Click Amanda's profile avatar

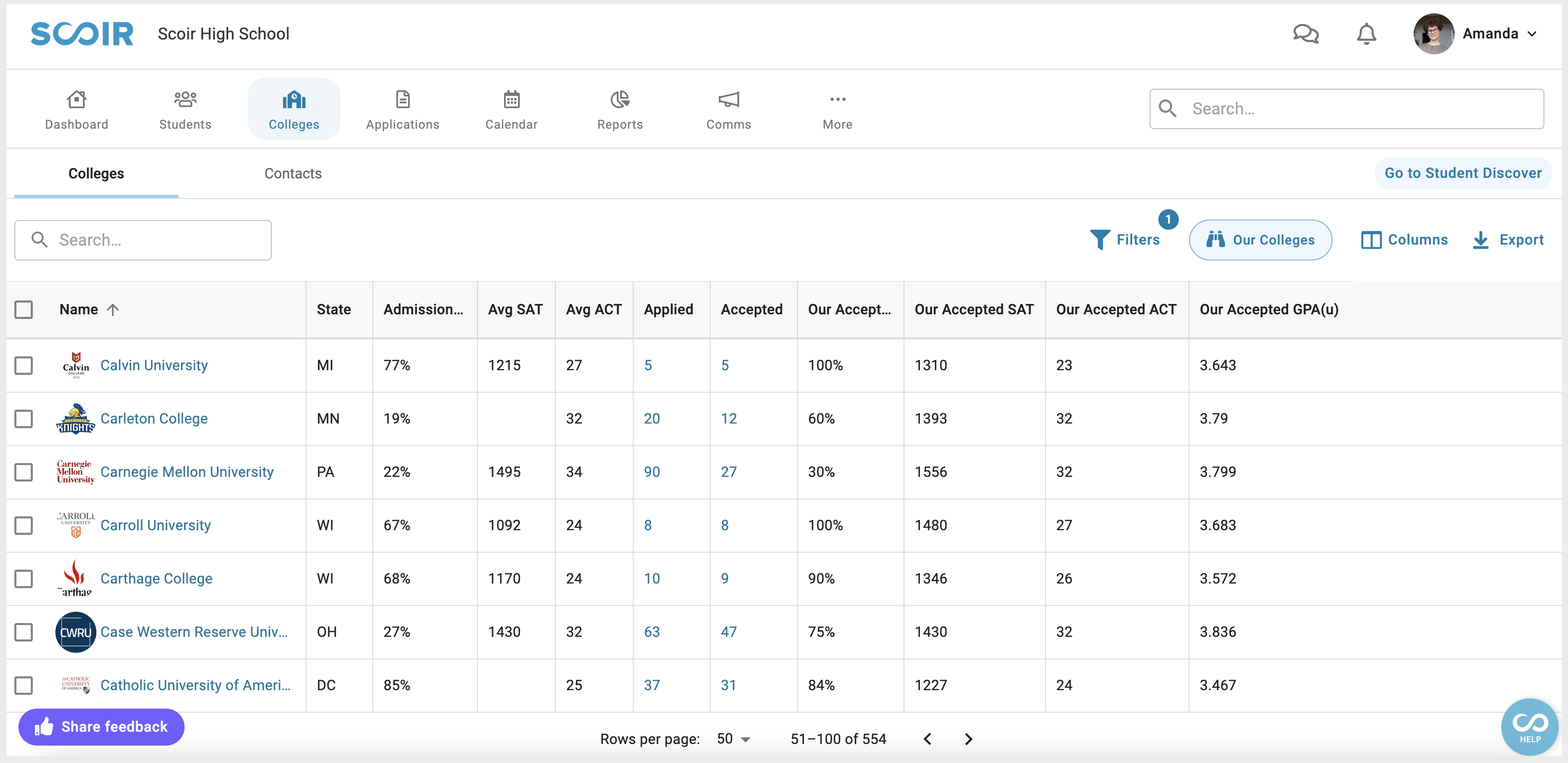tap(1434, 33)
